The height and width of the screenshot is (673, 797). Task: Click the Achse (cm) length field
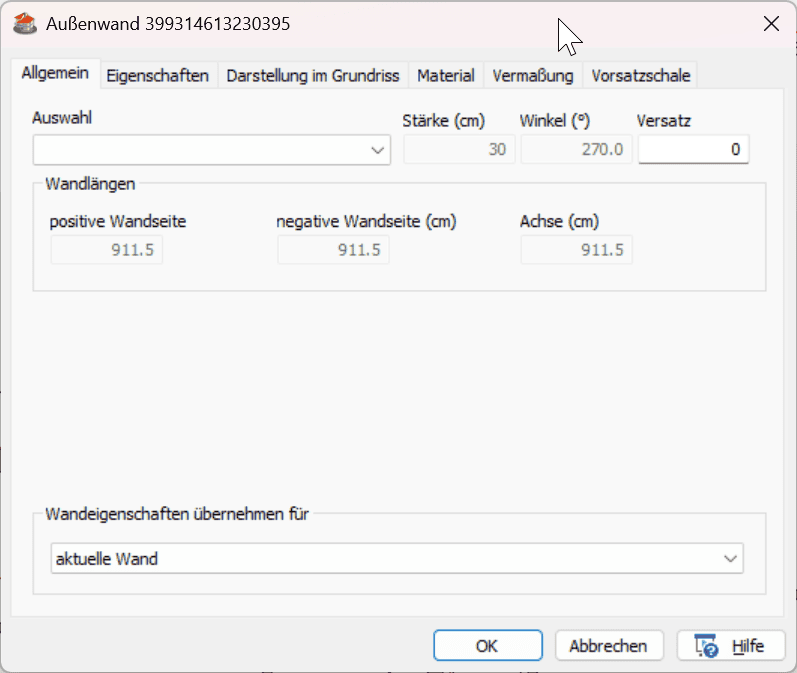tap(576, 250)
